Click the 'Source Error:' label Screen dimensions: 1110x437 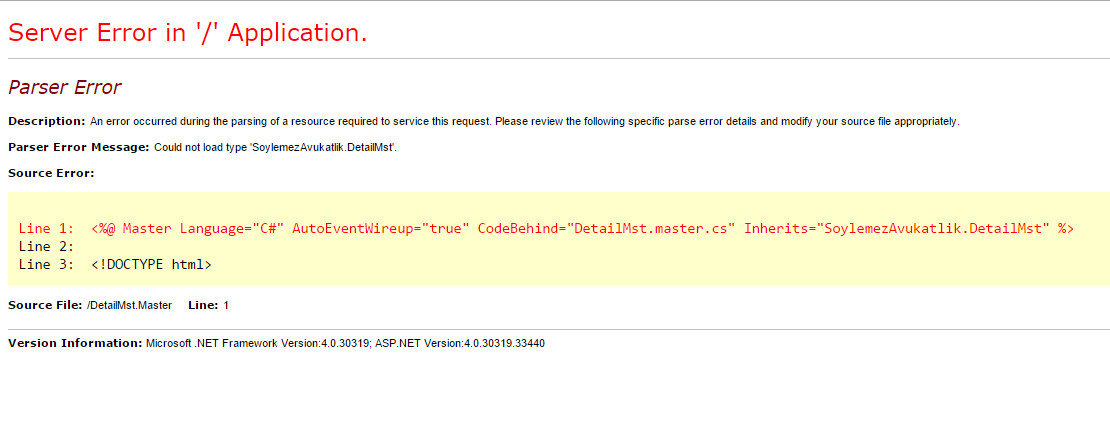51,173
